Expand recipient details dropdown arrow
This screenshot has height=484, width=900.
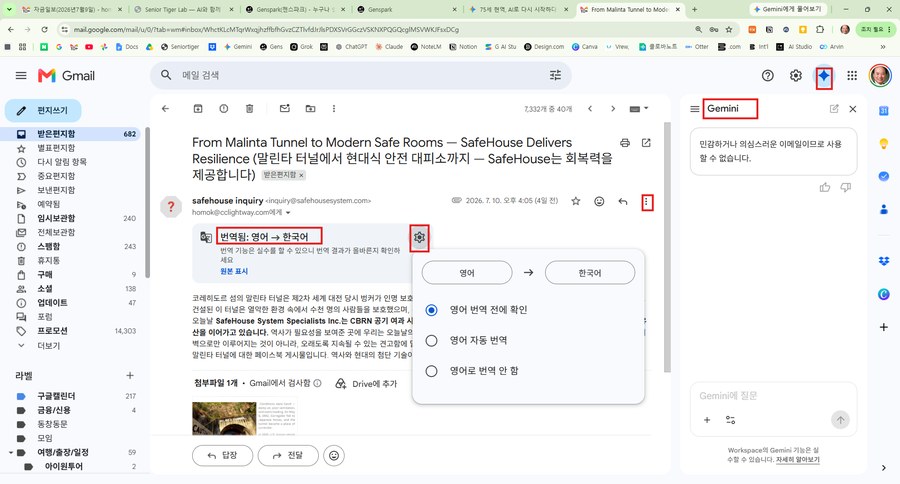[x=288, y=213]
